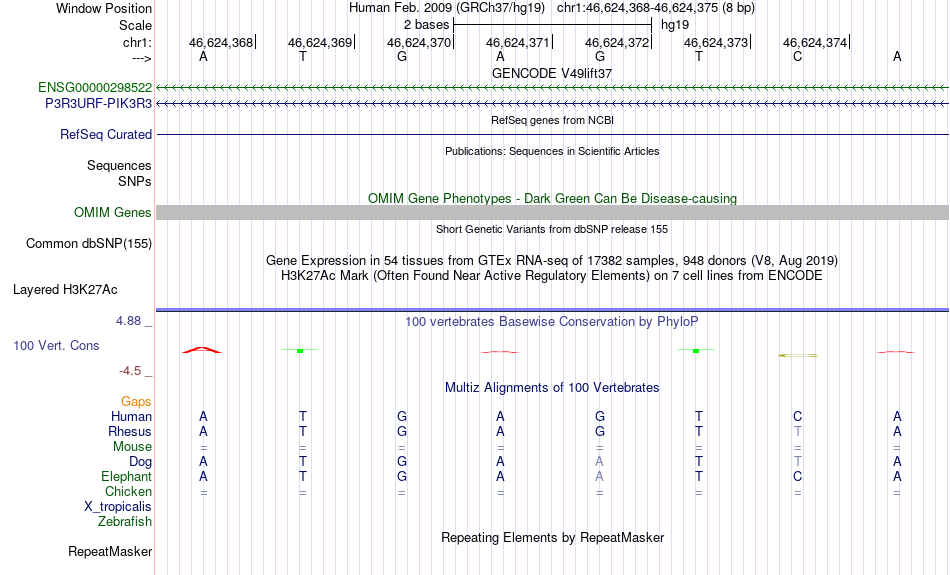
Task: Click the Human Feb. 2009 (GRCh37/hg19) title
Action: tap(447, 8)
